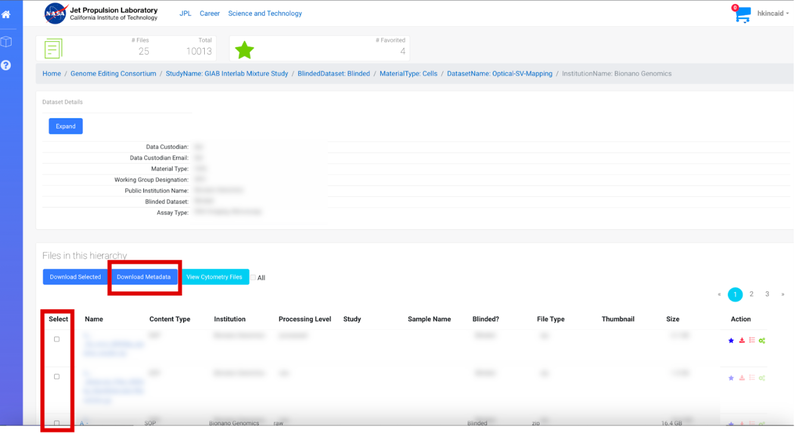The width and height of the screenshot is (800, 434).
Task: Favorite the first file with blue star
Action: (731, 341)
